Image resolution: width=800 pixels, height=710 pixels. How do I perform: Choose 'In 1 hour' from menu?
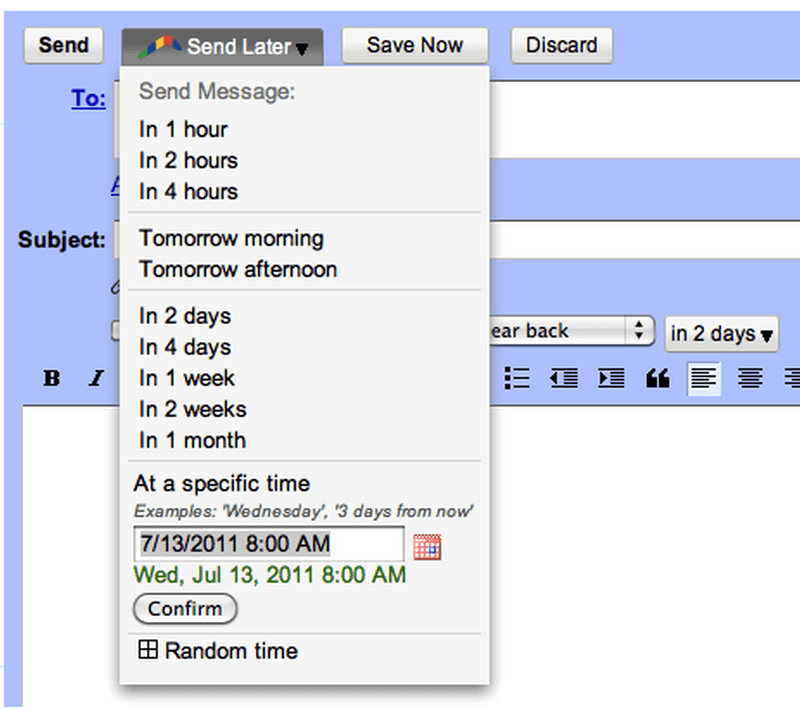point(183,129)
